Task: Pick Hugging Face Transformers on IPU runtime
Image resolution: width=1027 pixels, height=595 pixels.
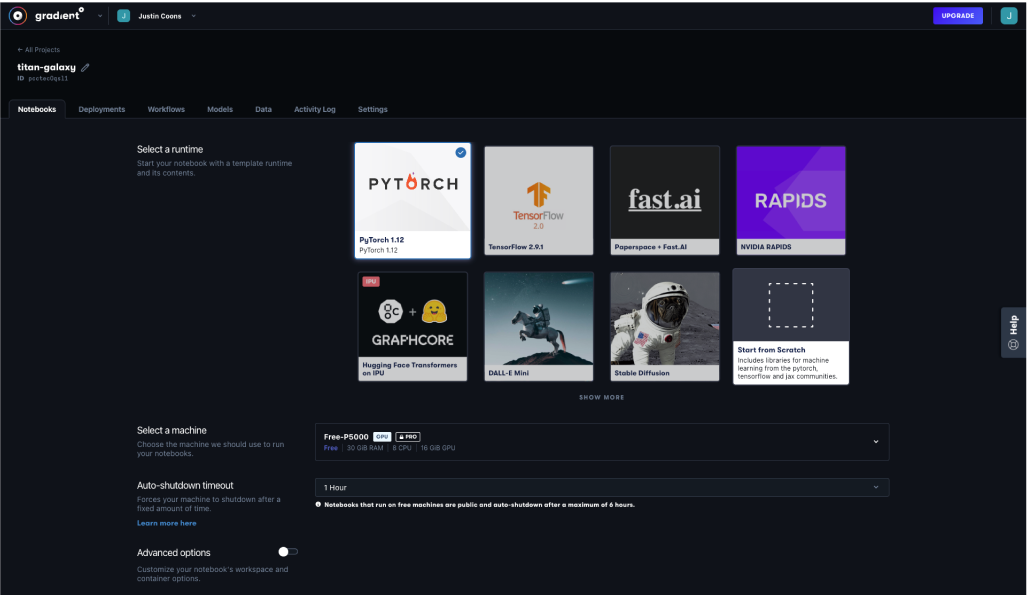Action: (413, 326)
